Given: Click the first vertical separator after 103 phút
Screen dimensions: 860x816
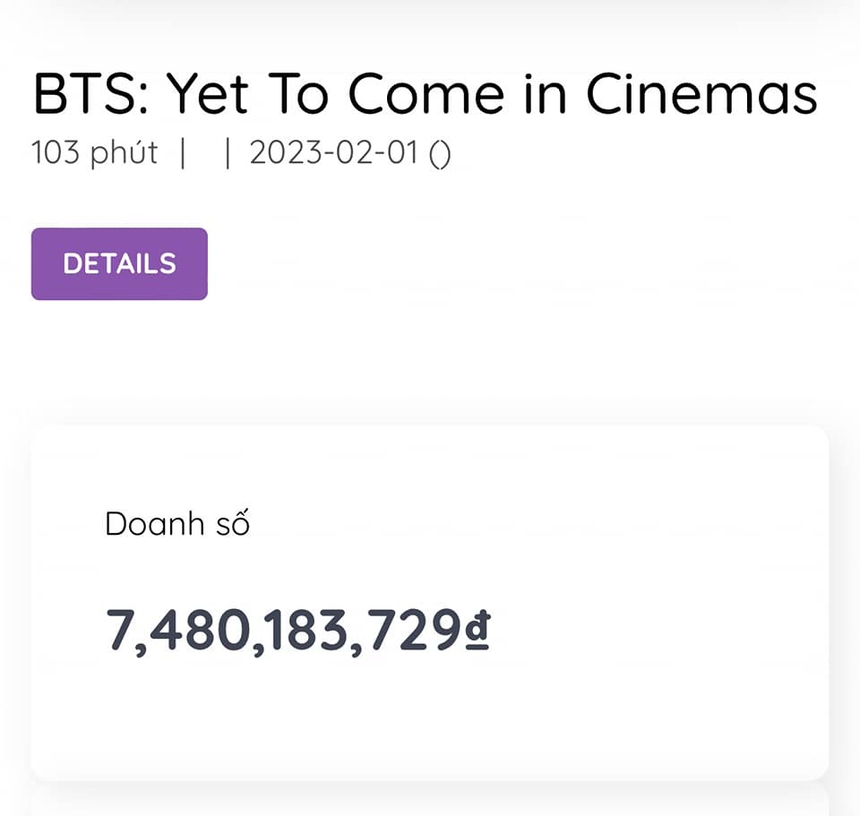Looking at the screenshot, I should point(182,155).
